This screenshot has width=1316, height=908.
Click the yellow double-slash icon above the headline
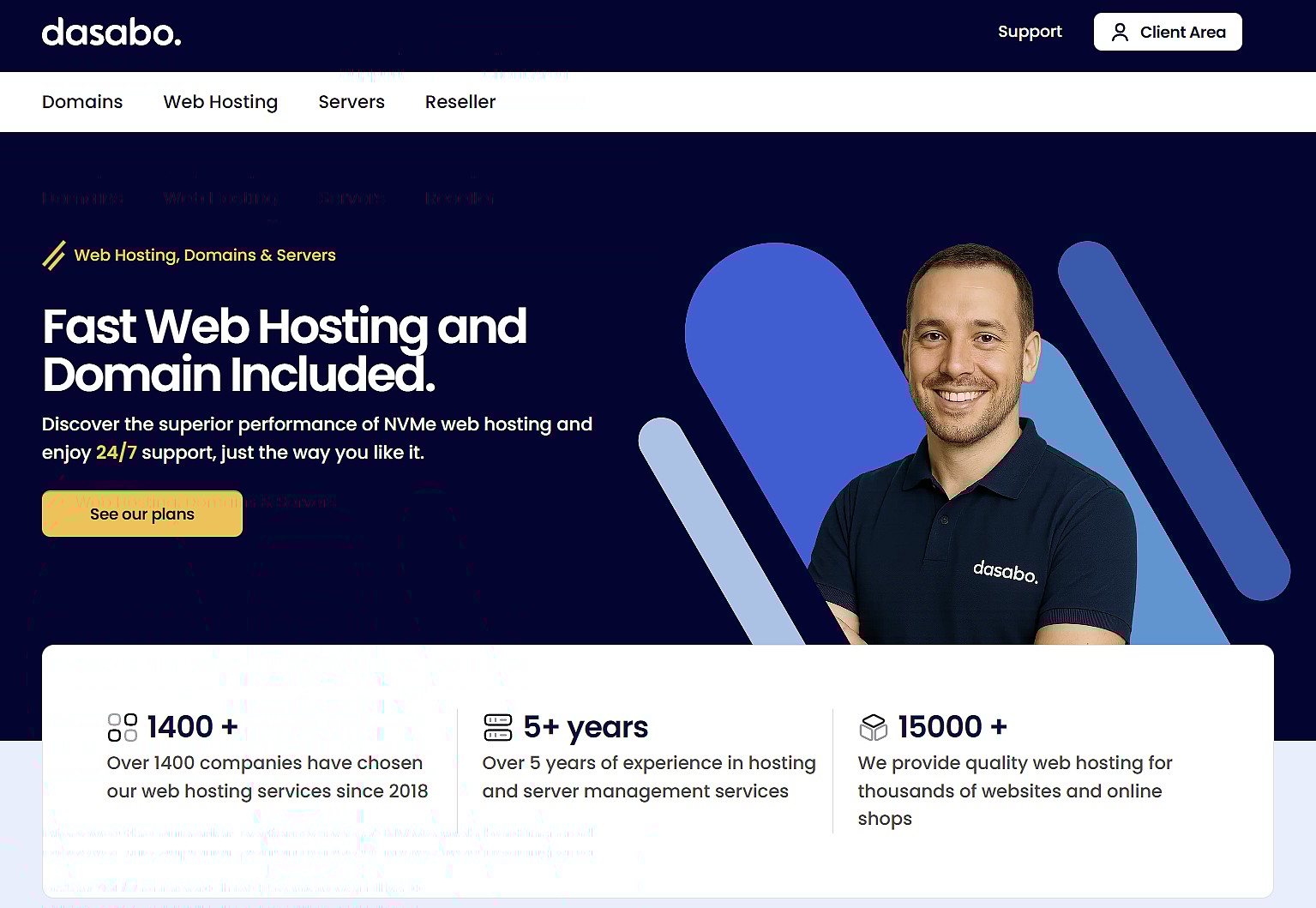pyautogui.click(x=54, y=256)
